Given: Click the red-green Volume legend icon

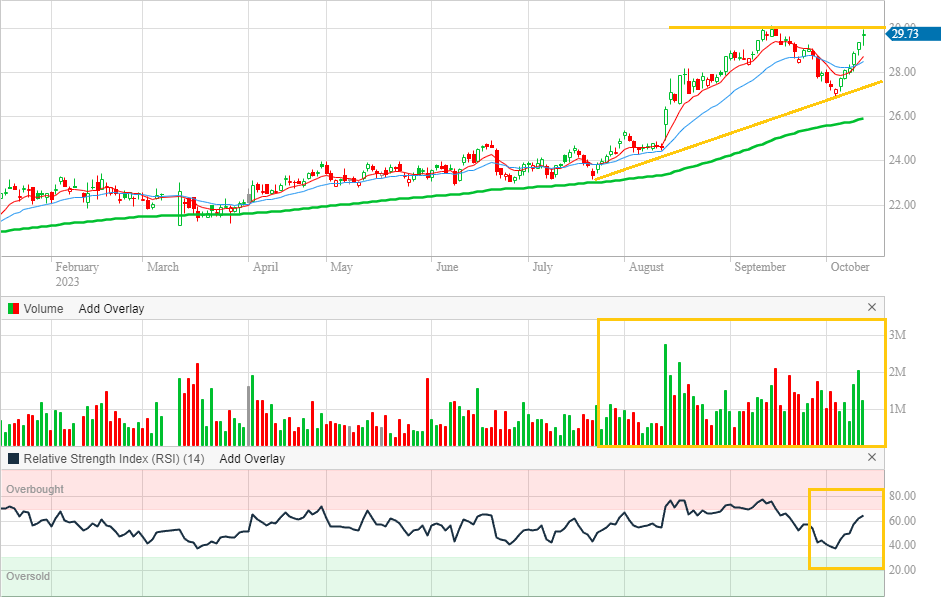Looking at the screenshot, I should (x=13, y=309).
